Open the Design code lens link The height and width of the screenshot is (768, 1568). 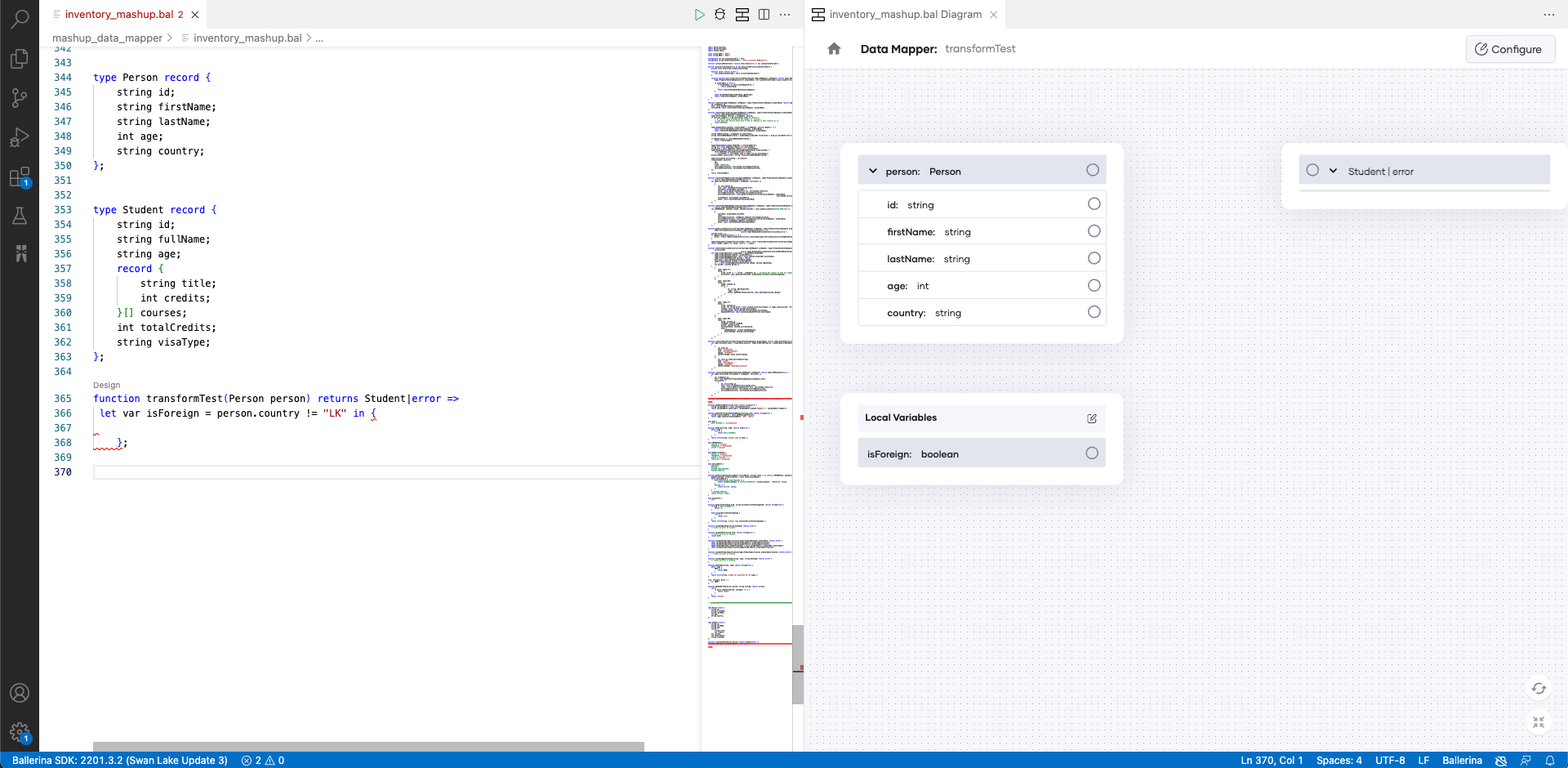tap(105, 385)
